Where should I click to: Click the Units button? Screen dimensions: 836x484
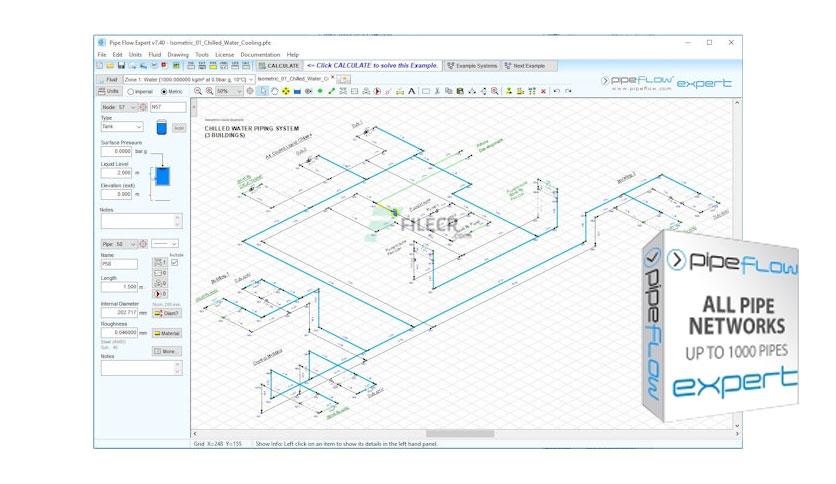[109, 91]
